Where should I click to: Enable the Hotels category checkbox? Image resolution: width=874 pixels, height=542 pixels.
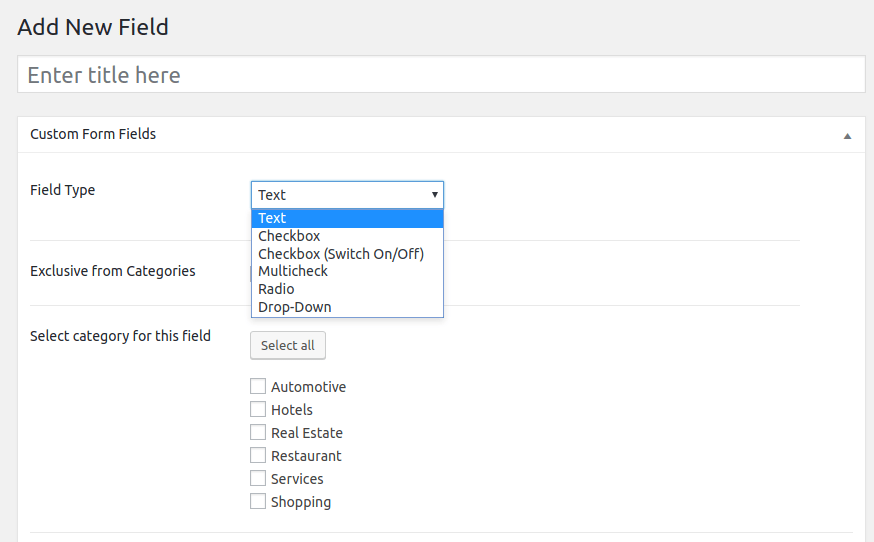[258, 410]
